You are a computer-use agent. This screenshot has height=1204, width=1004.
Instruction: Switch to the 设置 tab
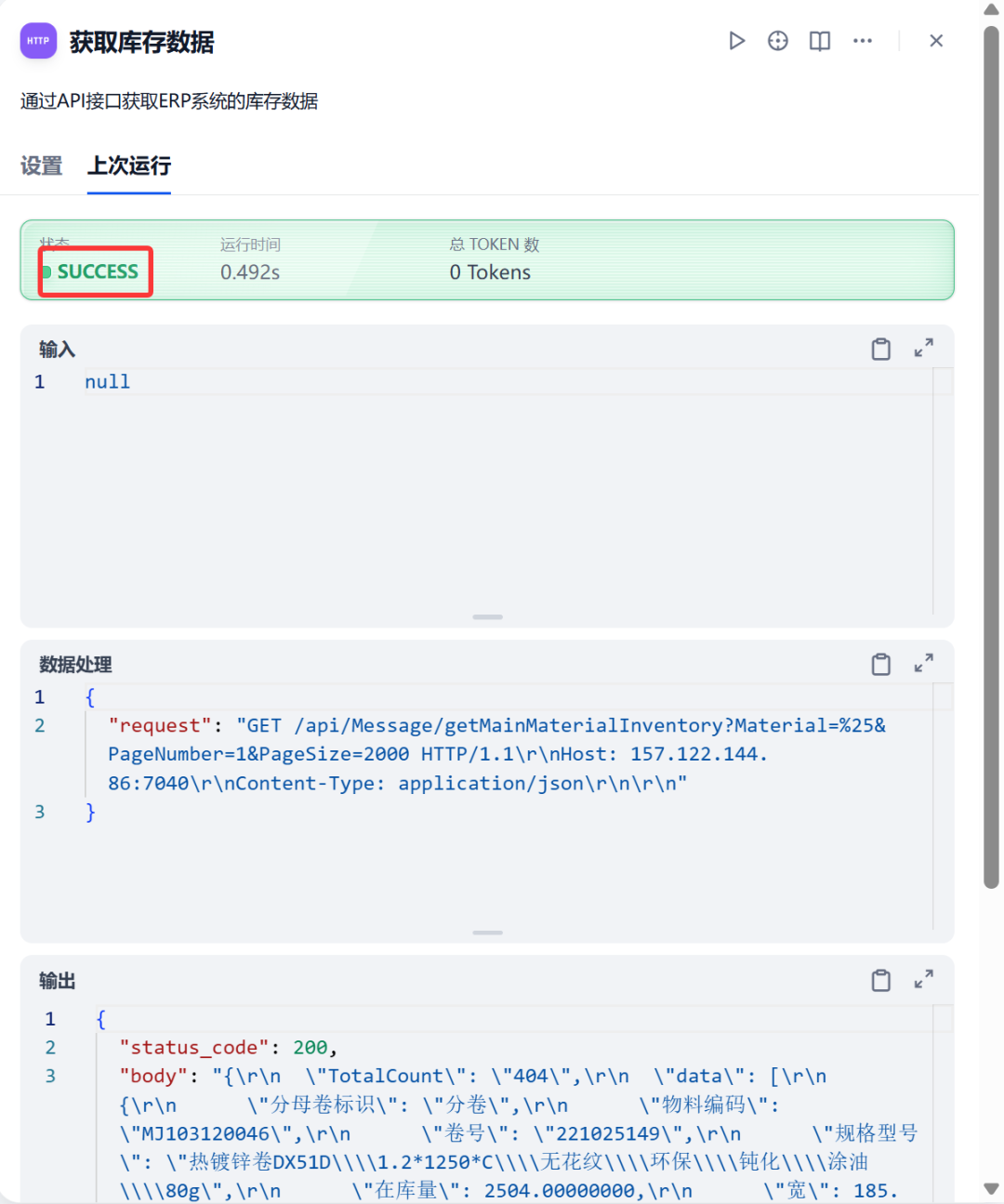point(42,166)
